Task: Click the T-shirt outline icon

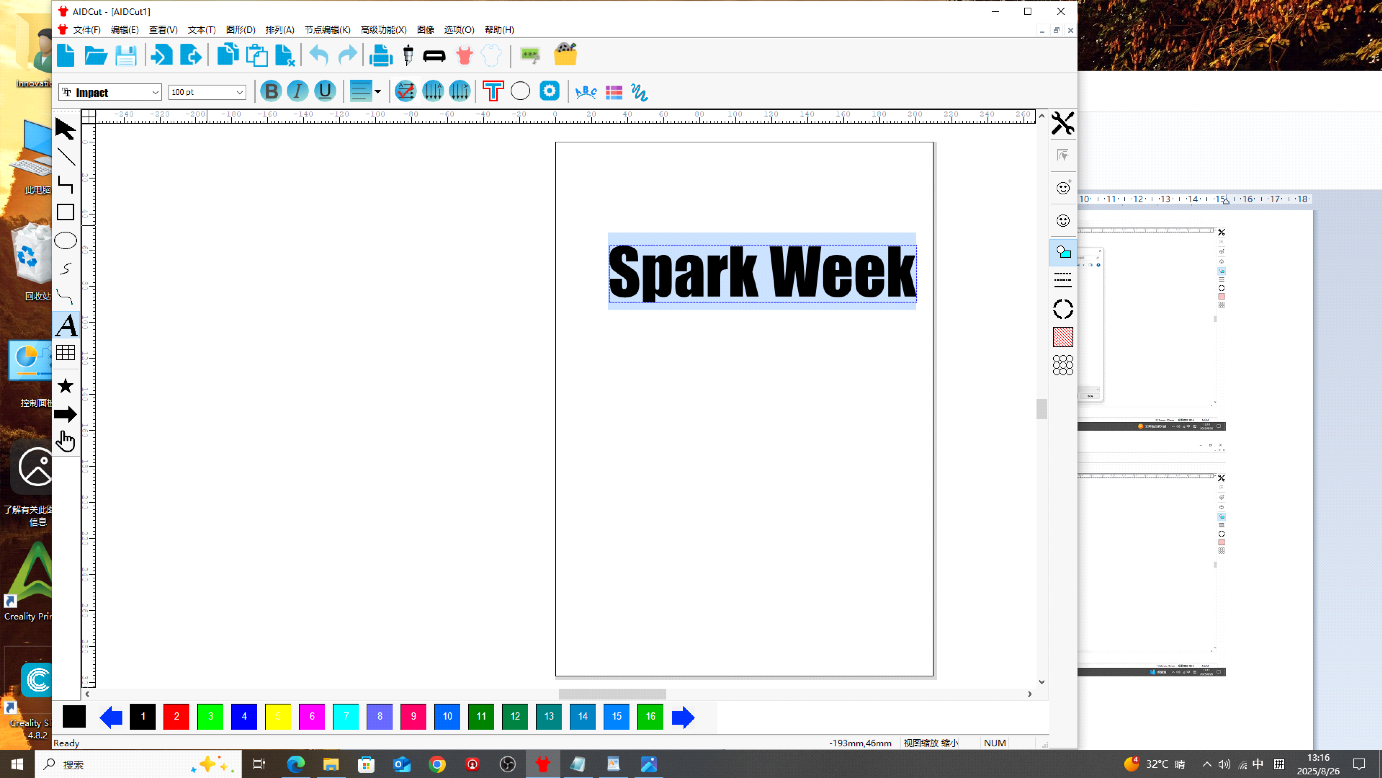Action: pyautogui.click(x=491, y=55)
